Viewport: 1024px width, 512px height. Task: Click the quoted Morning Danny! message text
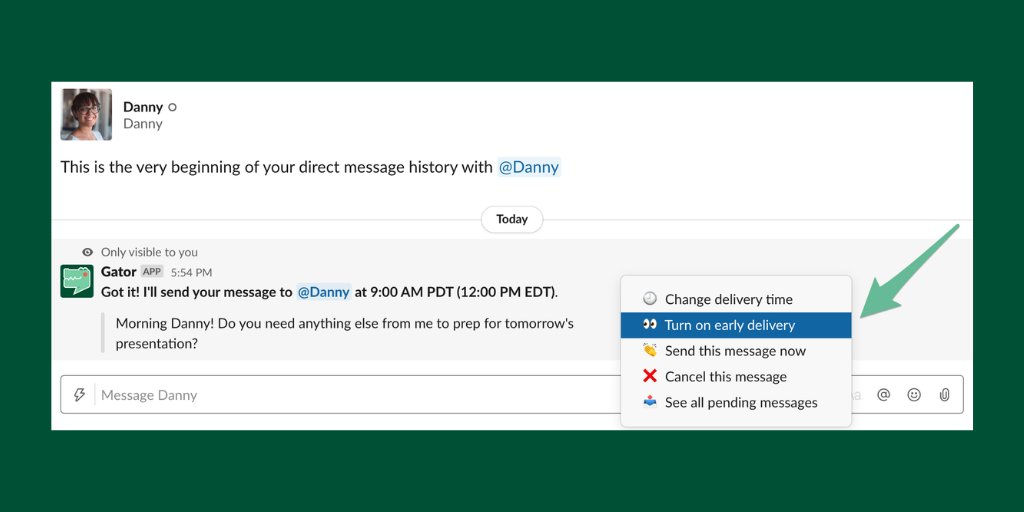coord(345,333)
